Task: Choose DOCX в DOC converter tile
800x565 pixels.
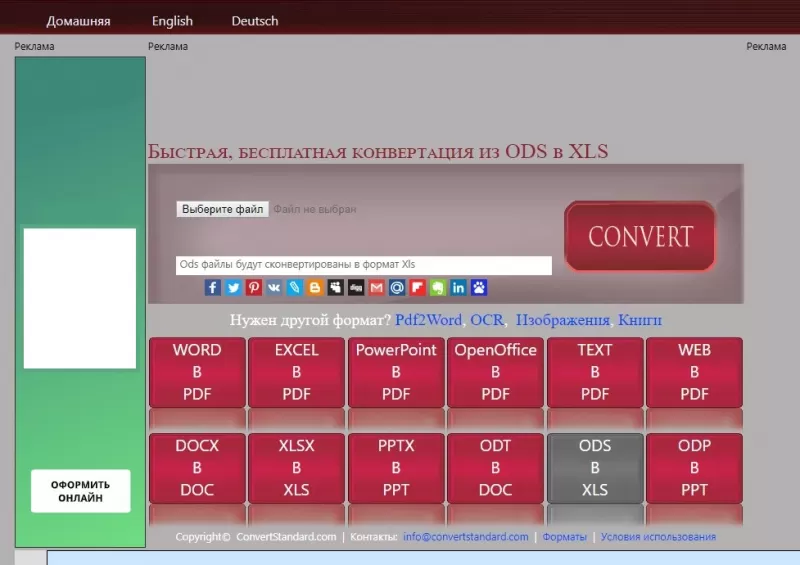Action: [x=197, y=468]
